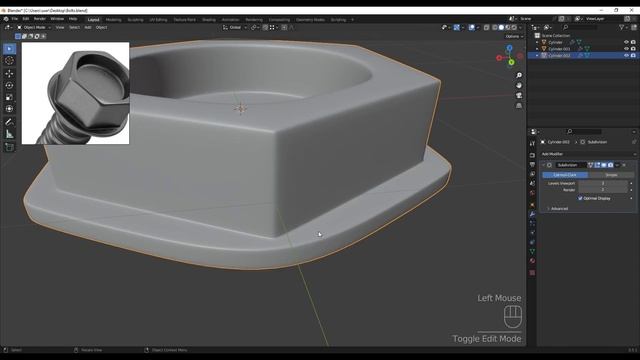
Task: Select Simple subdivision type
Action: pyautogui.click(x=611, y=175)
